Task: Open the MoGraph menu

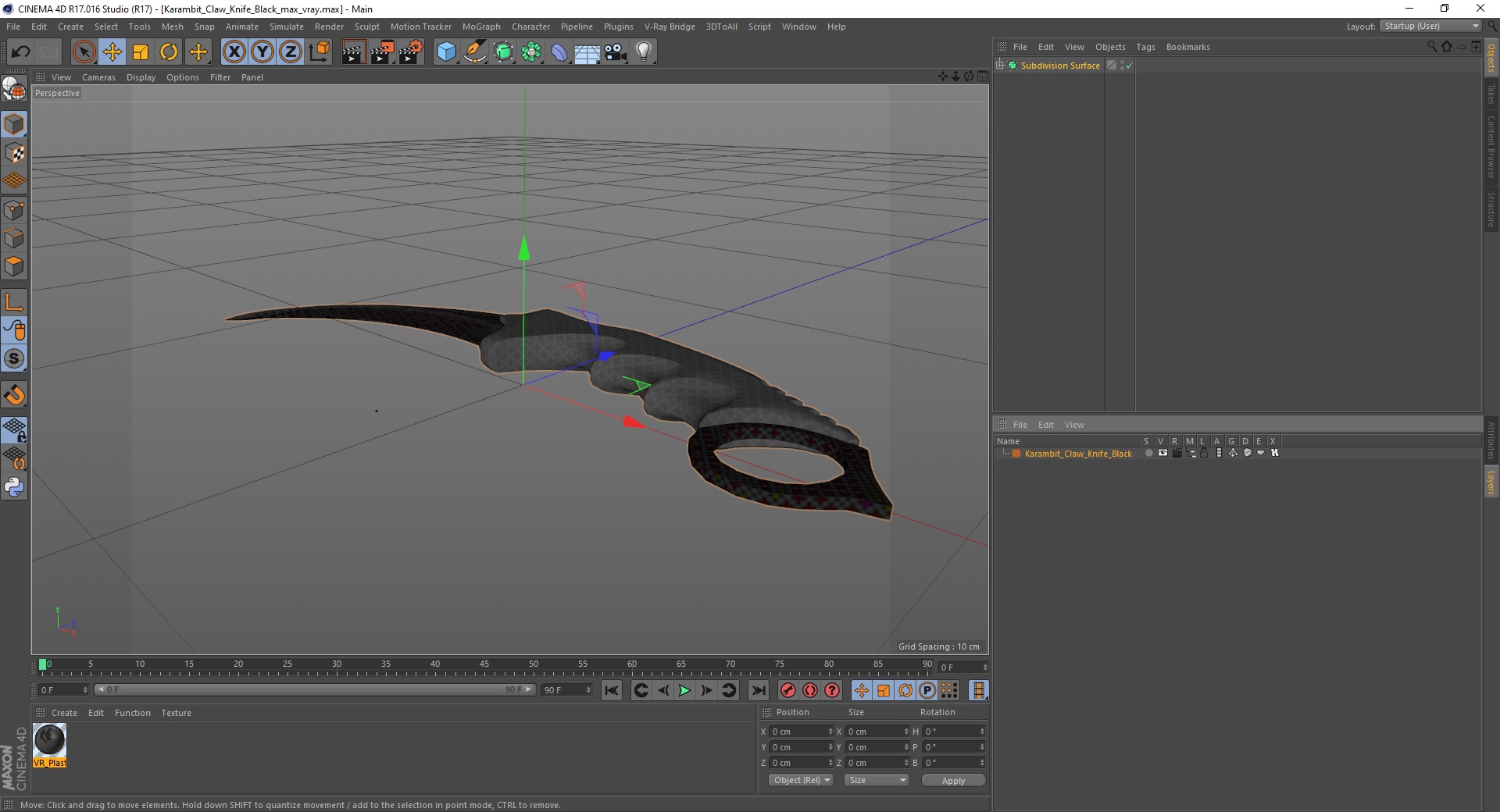Action: point(481,27)
